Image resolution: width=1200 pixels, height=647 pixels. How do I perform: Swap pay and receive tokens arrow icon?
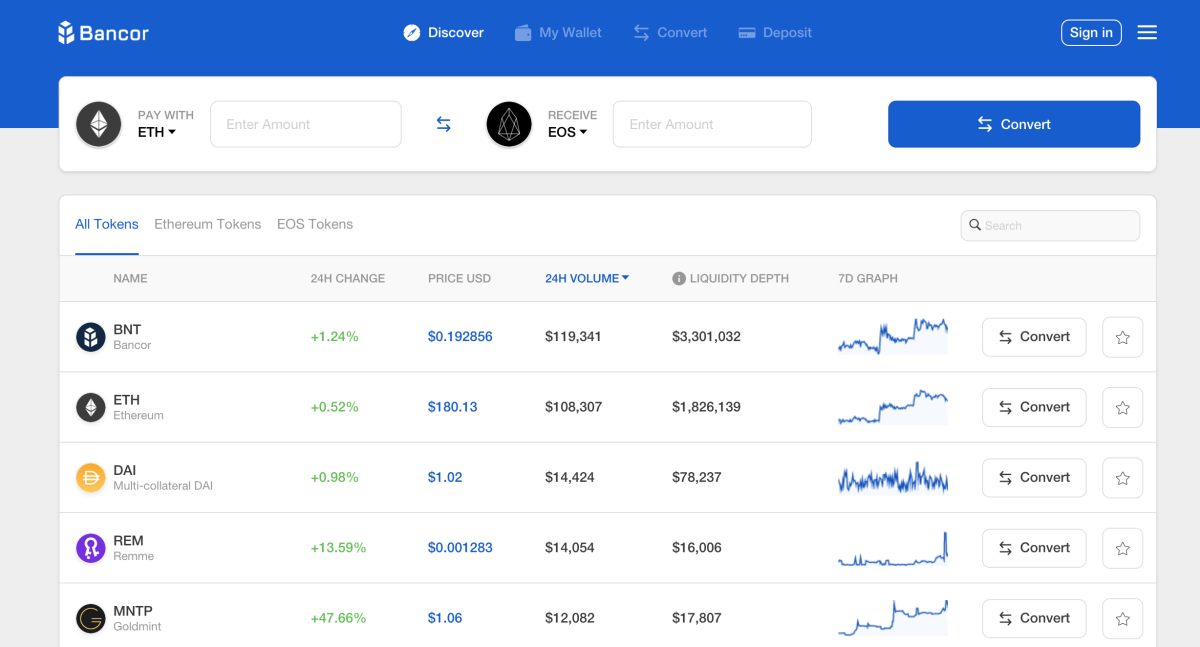click(x=444, y=124)
